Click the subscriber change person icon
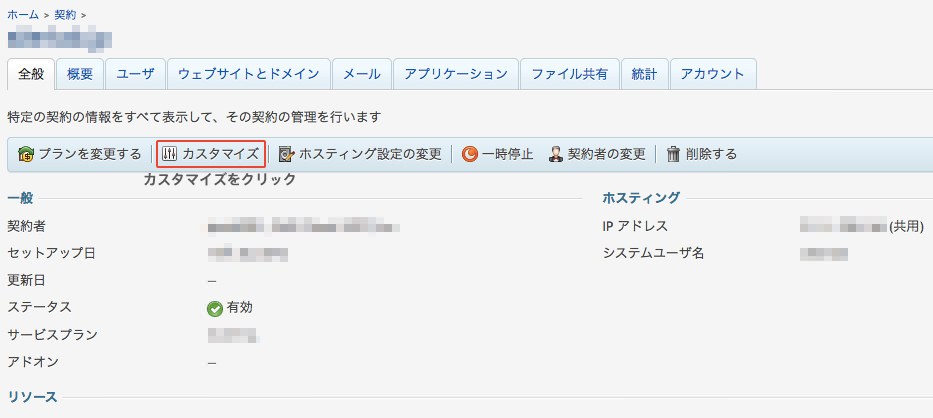Screen dimensions: 933x418 (556, 154)
